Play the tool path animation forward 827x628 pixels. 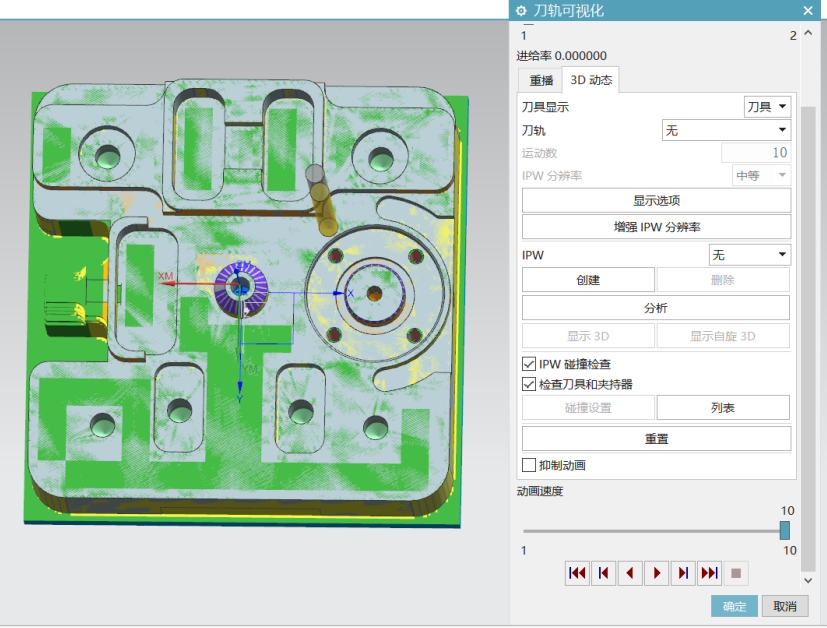pos(657,573)
